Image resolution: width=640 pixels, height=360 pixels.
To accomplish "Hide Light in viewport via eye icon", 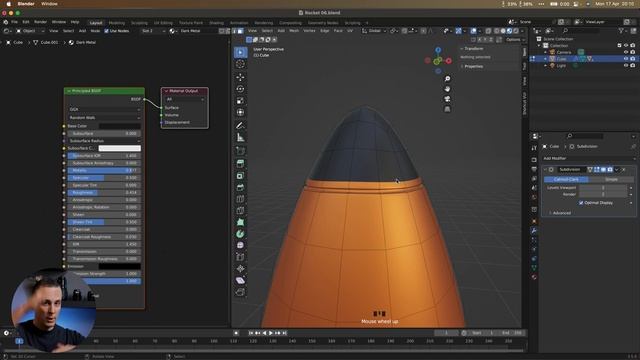I will (x=626, y=65).
